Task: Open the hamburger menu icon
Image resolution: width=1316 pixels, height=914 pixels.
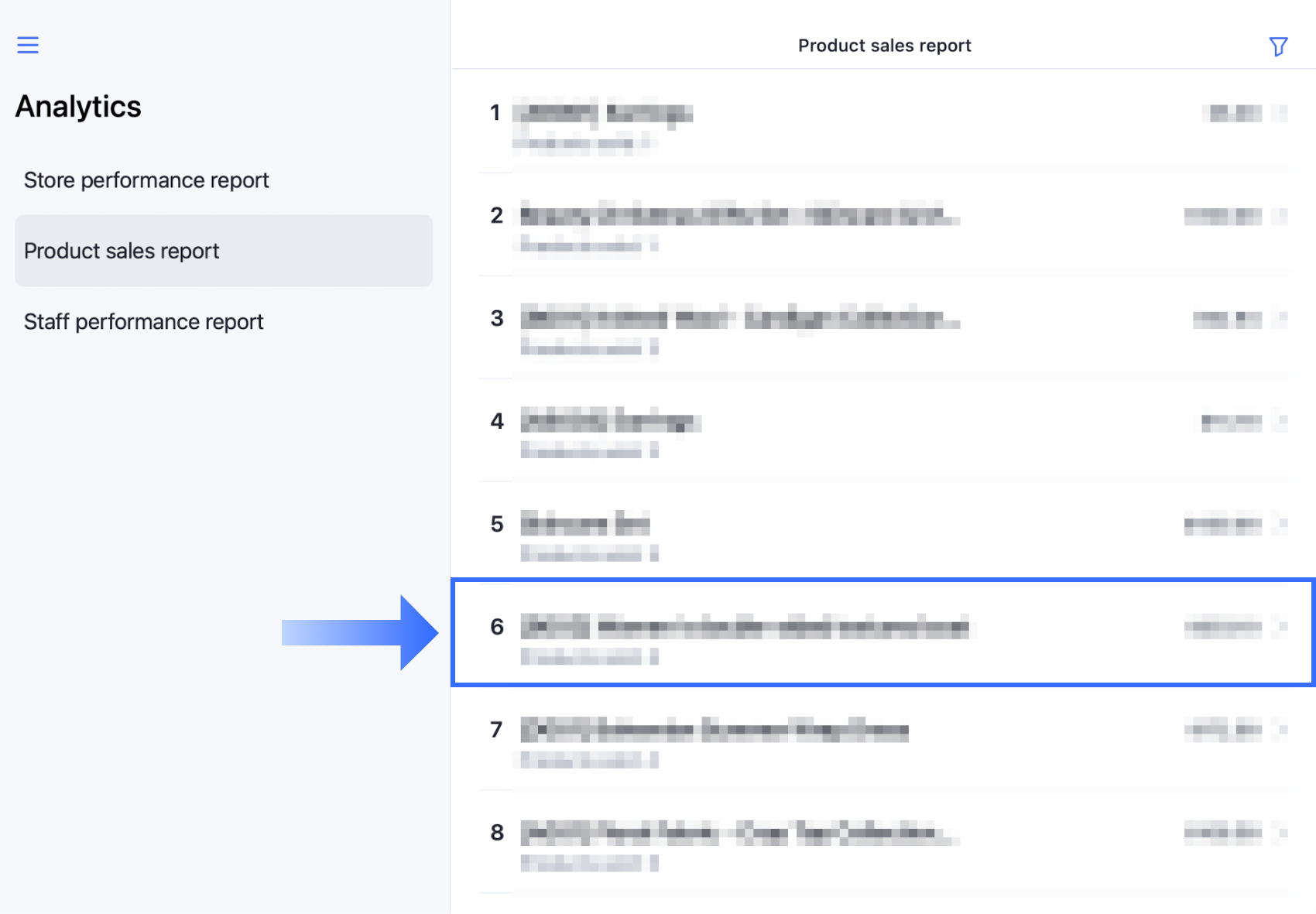Action: pyautogui.click(x=28, y=45)
